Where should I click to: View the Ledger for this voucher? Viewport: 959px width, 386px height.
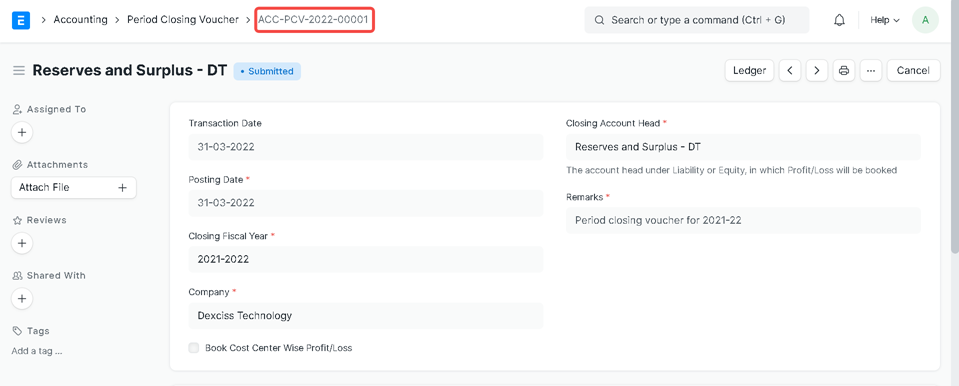749,70
